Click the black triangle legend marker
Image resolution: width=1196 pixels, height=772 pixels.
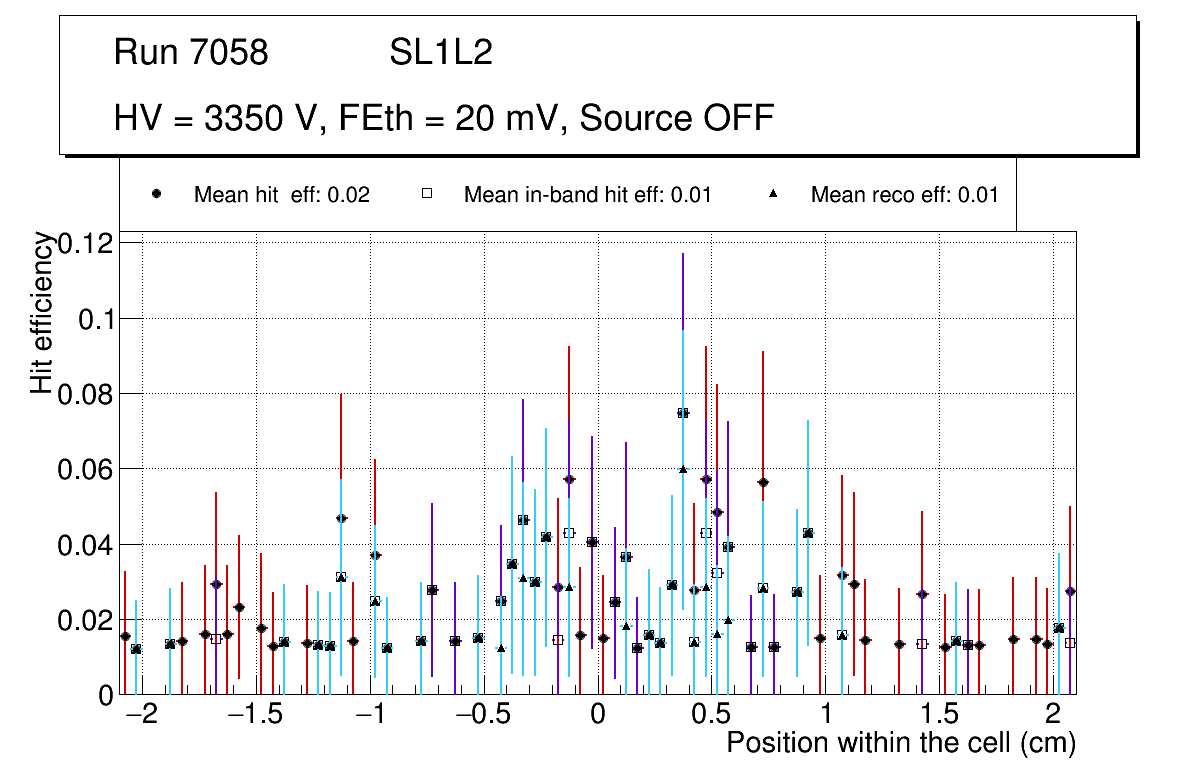tap(773, 195)
